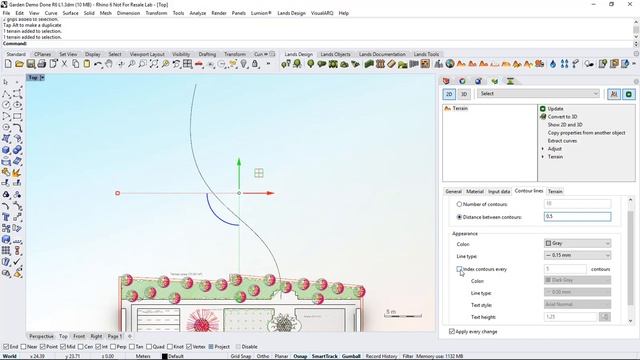The height and width of the screenshot is (360, 640).
Task: Click the New file icon
Action: tap(8, 64)
